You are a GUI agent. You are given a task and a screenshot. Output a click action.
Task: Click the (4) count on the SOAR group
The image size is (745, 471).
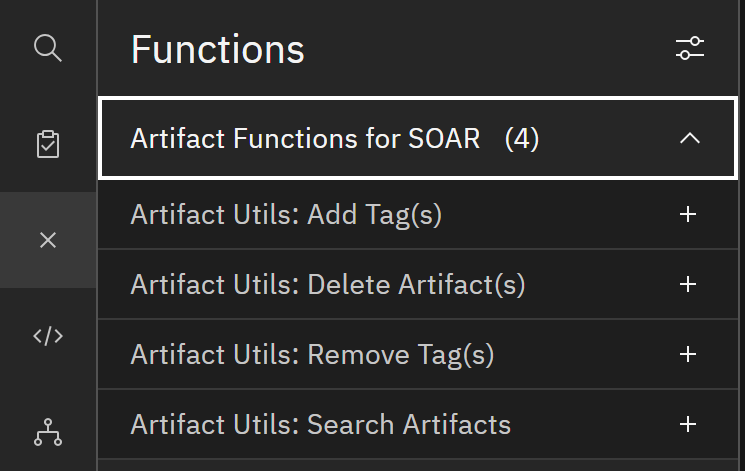coord(522,139)
